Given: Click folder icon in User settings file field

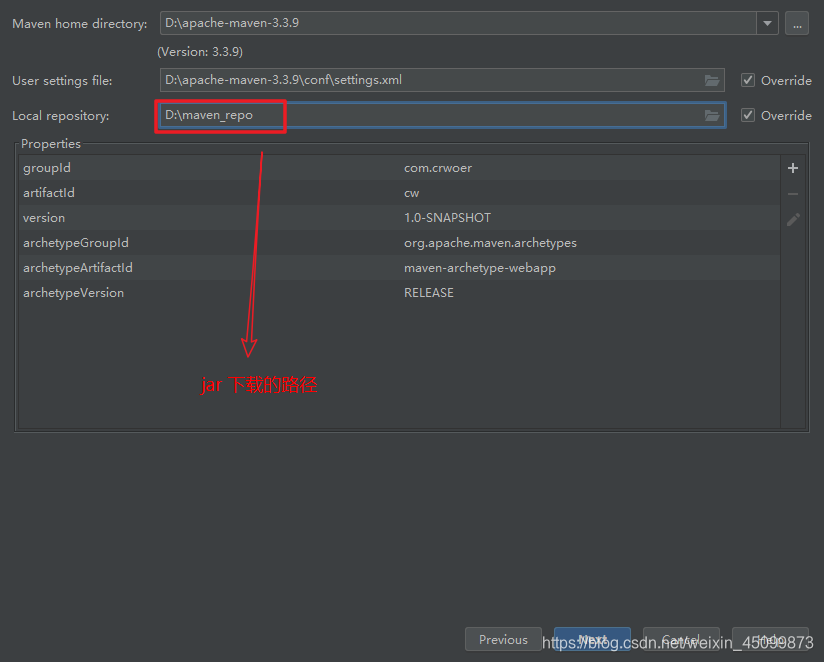Looking at the screenshot, I should coord(712,80).
